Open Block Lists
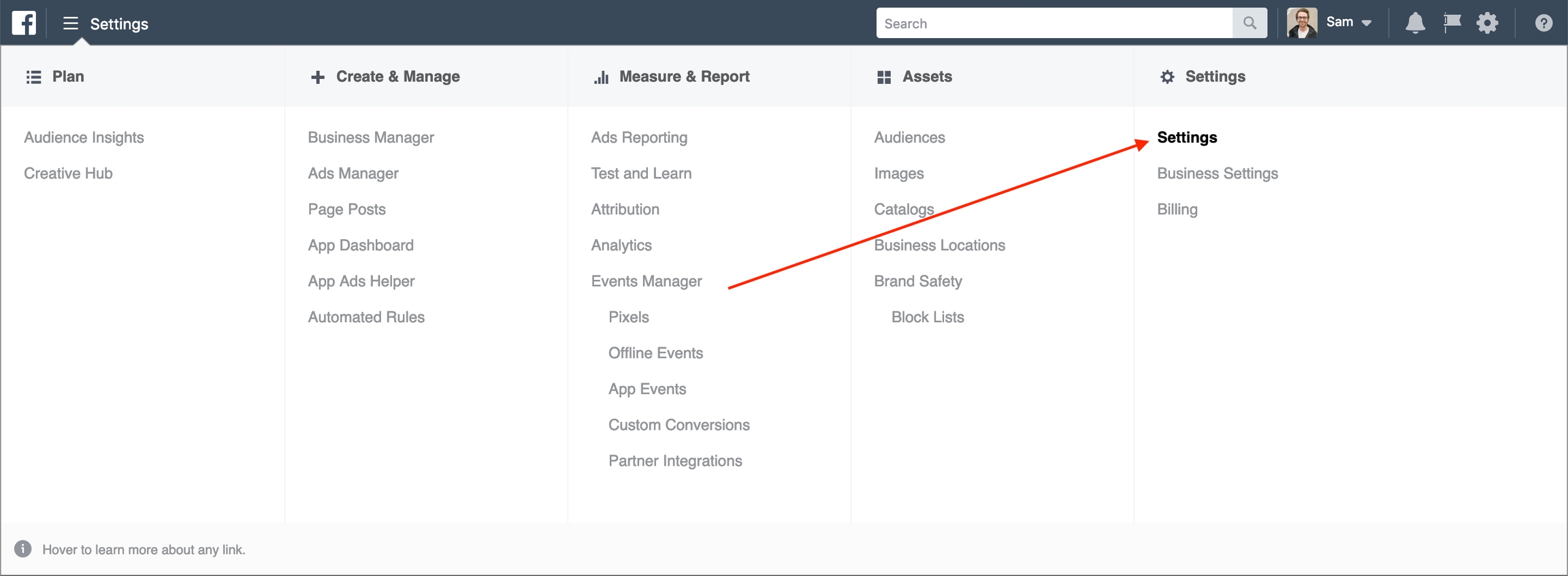This screenshot has width=1568, height=576. 928,317
